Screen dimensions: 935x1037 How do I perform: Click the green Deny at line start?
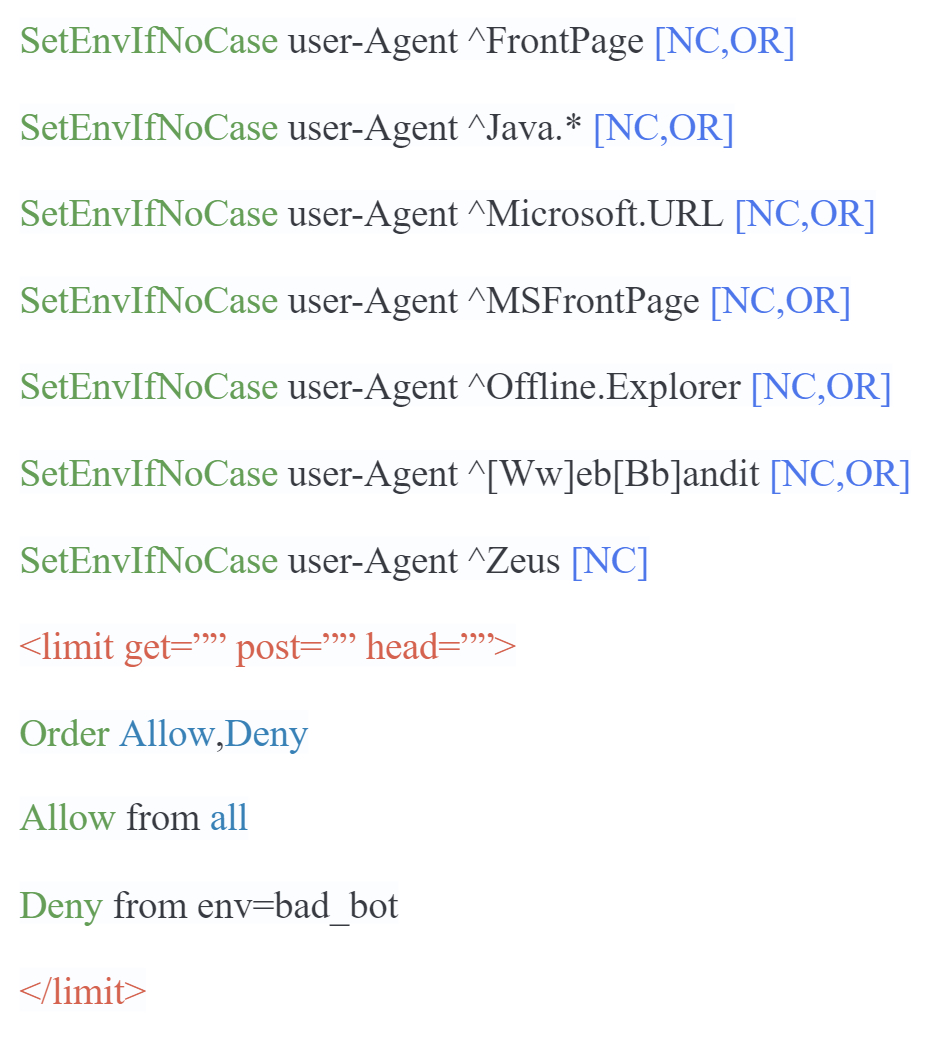(61, 906)
